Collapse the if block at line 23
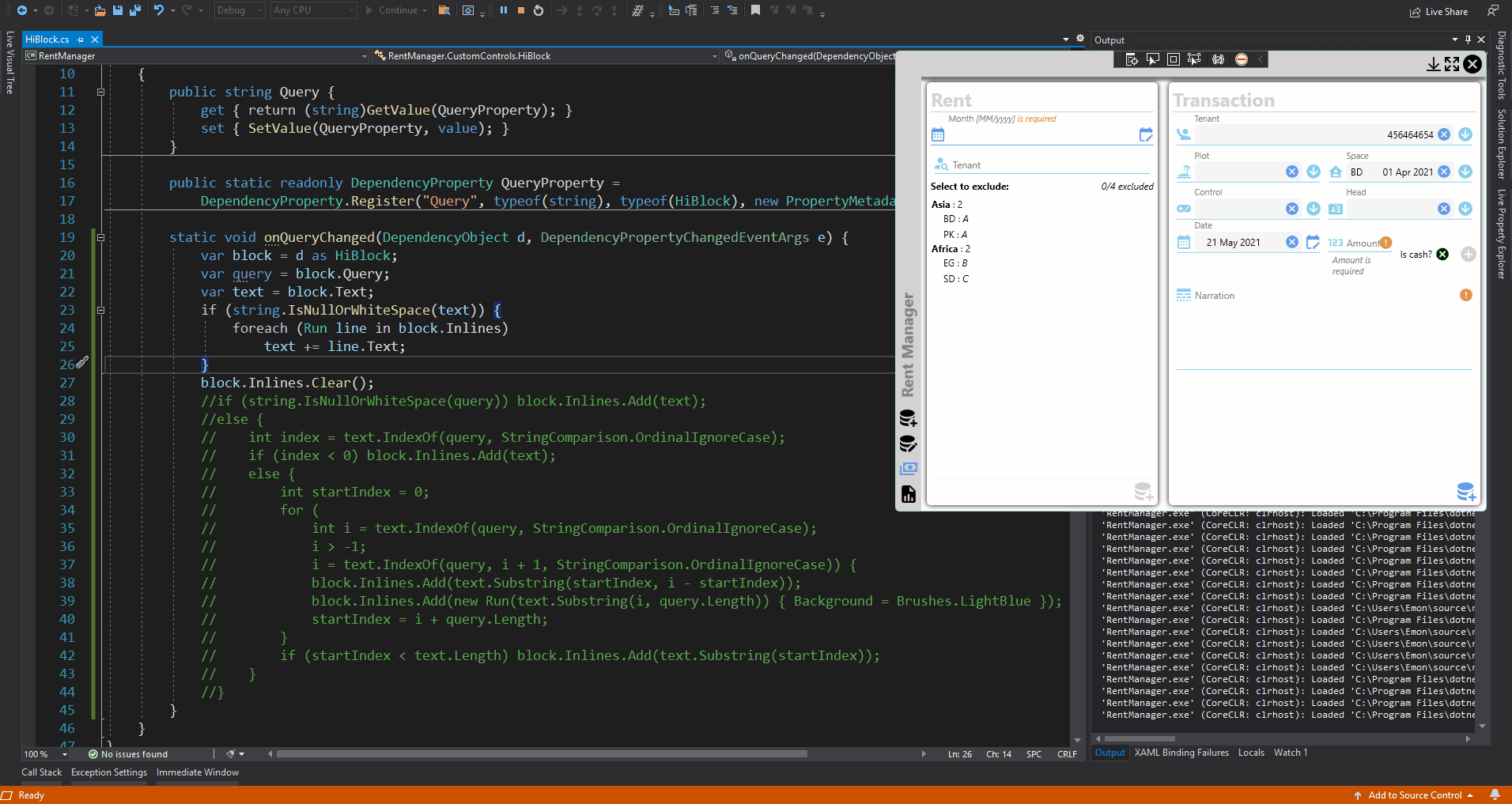The height and width of the screenshot is (804, 1512). click(100, 310)
